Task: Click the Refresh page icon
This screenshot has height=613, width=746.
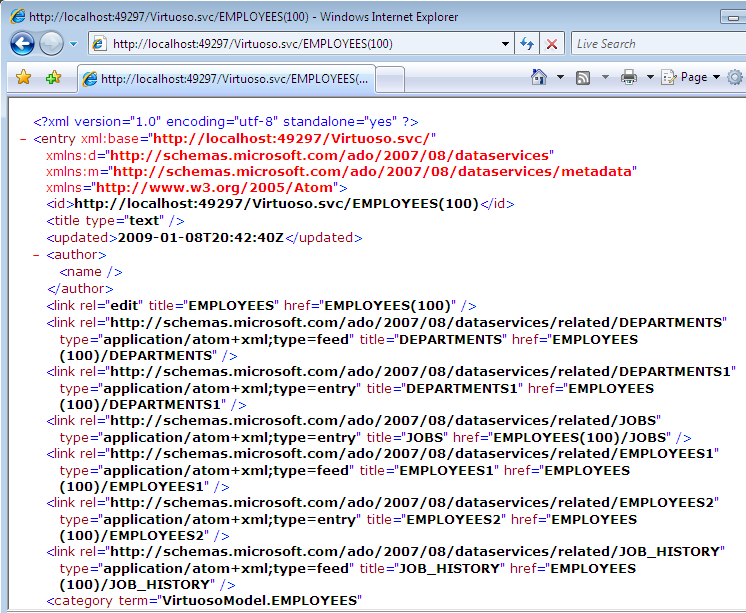Action: click(x=527, y=44)
